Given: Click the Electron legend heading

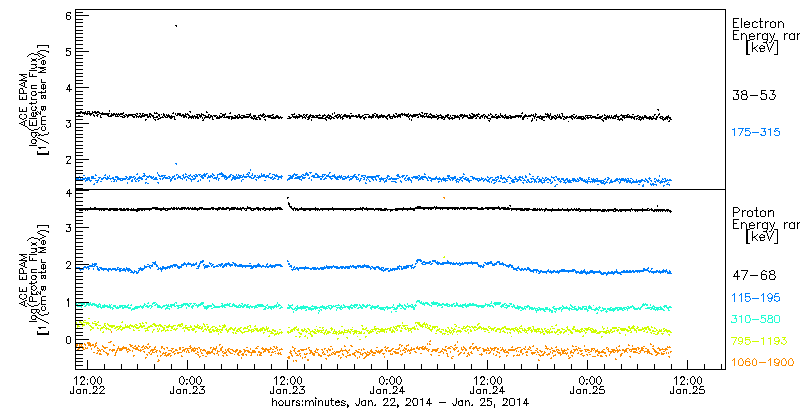Looking at the screenshot, I should pos(758,23).
